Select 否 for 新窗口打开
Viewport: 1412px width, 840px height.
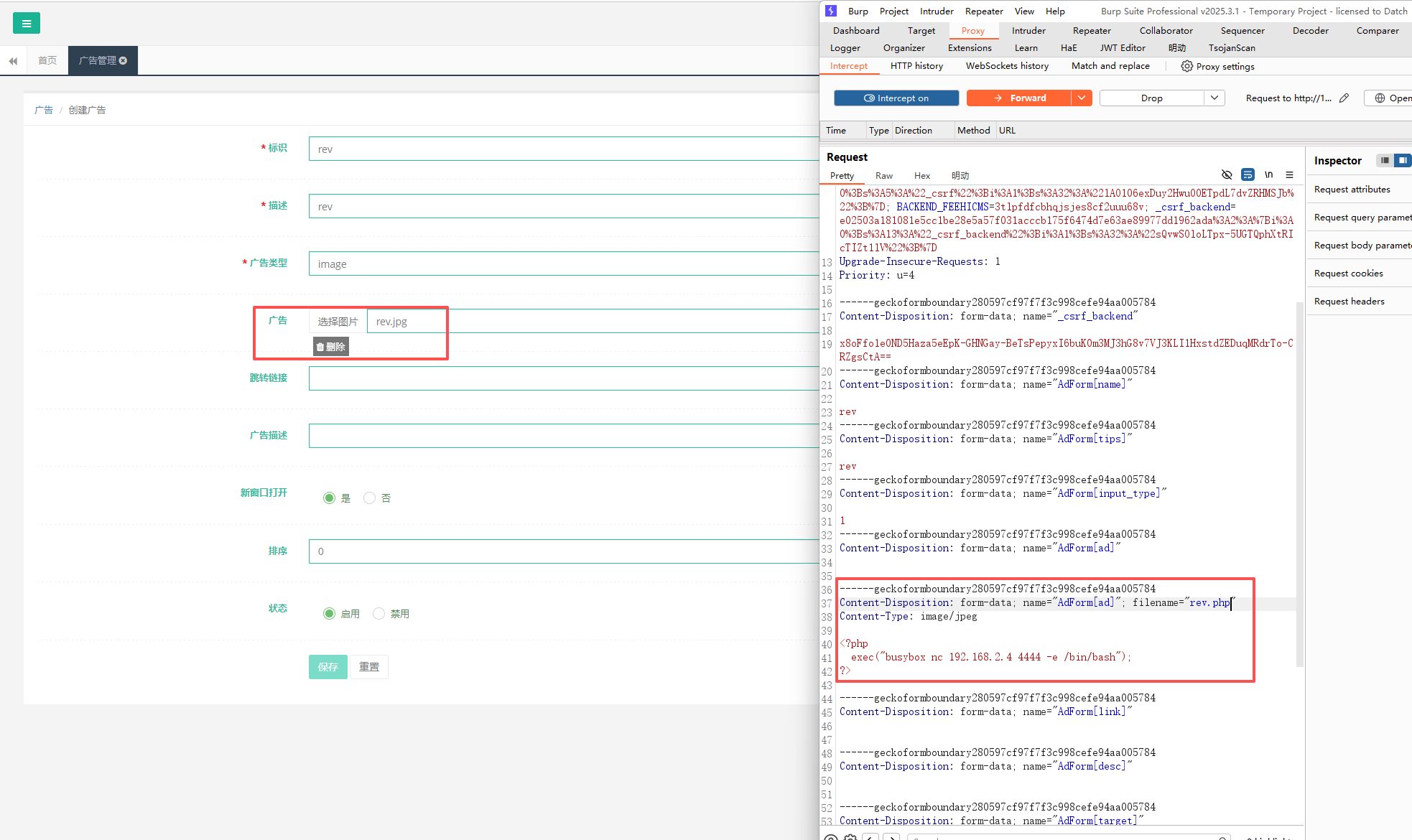tap(369, 498)
